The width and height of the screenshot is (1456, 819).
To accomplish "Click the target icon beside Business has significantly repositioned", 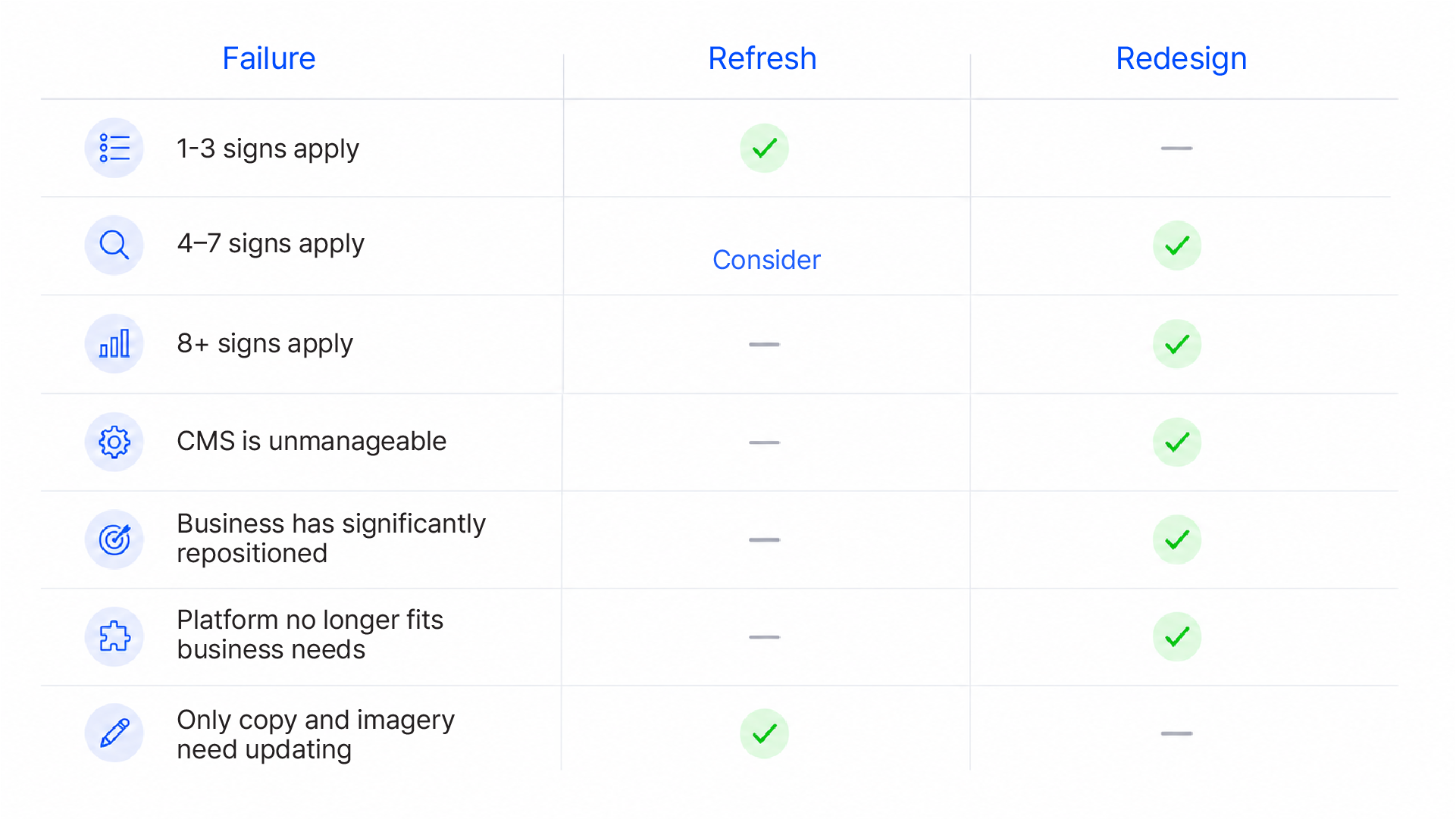I will [x=114, y=539].
